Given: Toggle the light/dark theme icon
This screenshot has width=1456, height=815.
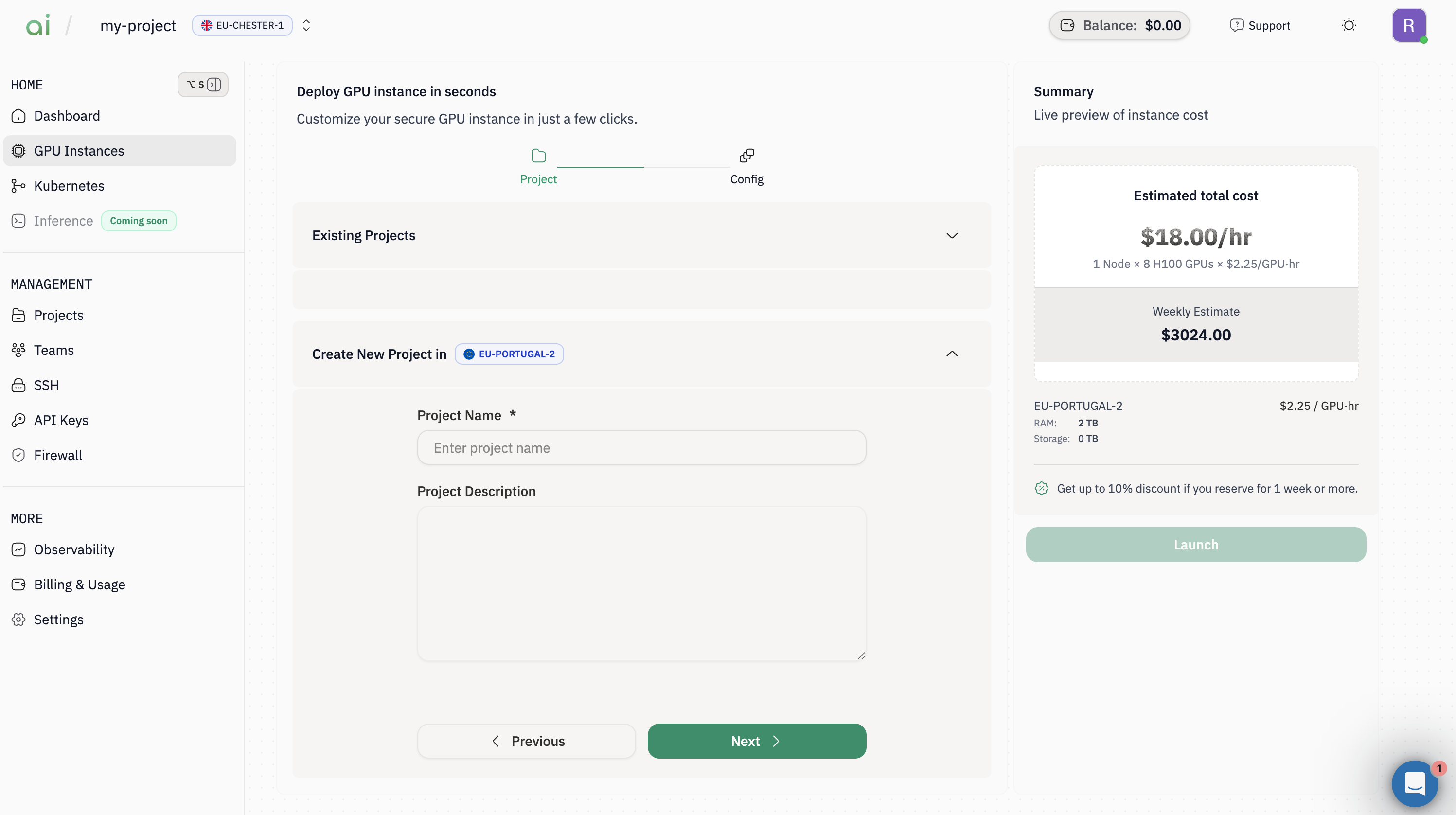Looking at the screenshot, I should (1349, 25).
